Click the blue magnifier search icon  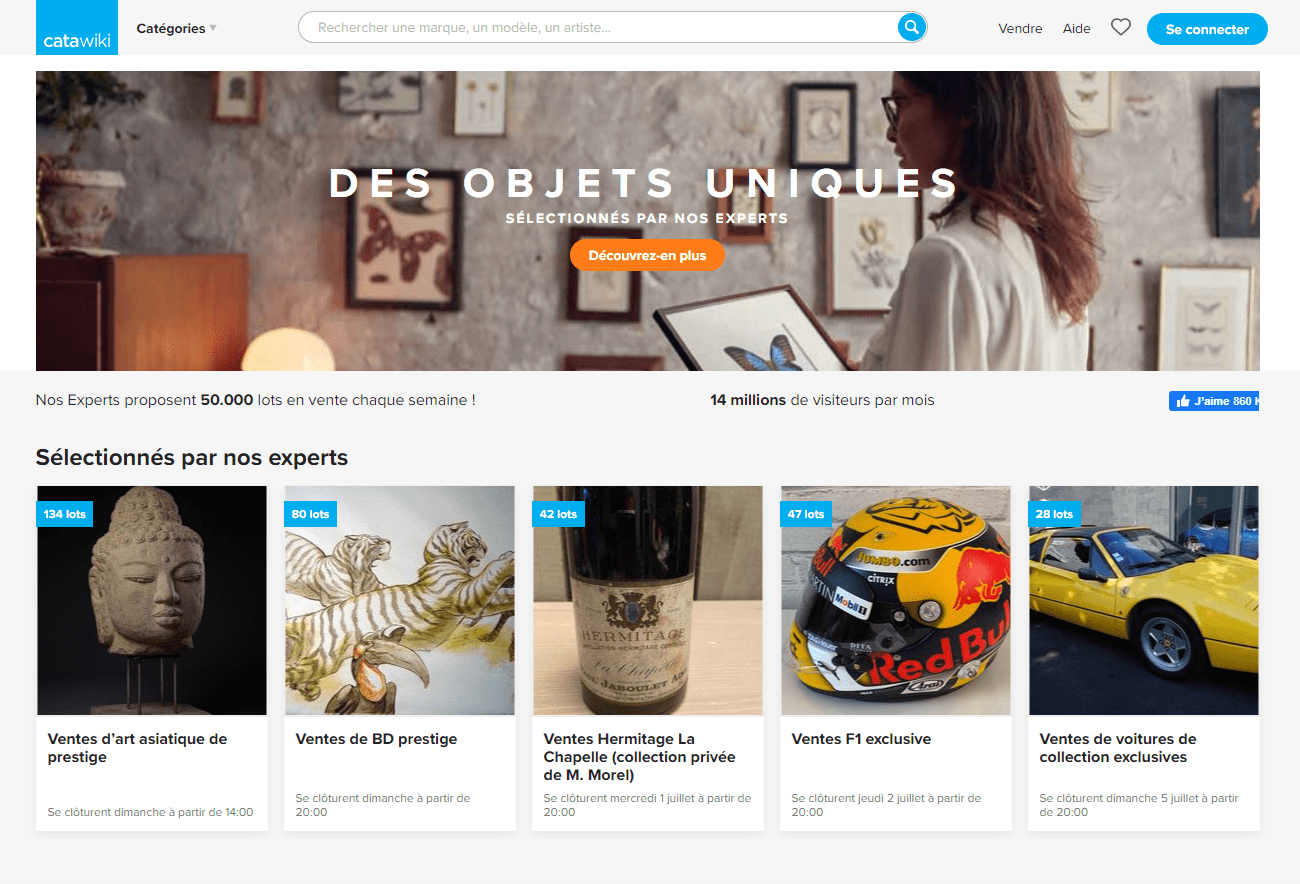[x=911, y=27]
